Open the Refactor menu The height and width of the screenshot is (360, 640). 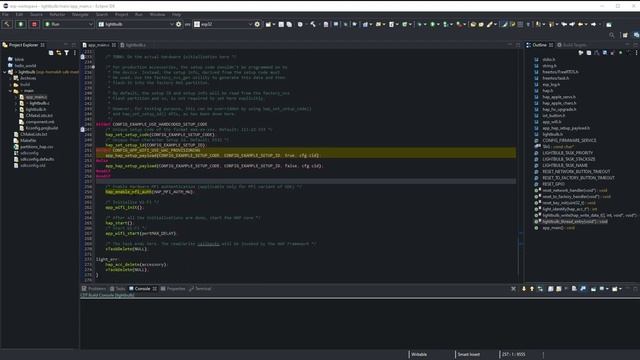click(x=57, y=15)
